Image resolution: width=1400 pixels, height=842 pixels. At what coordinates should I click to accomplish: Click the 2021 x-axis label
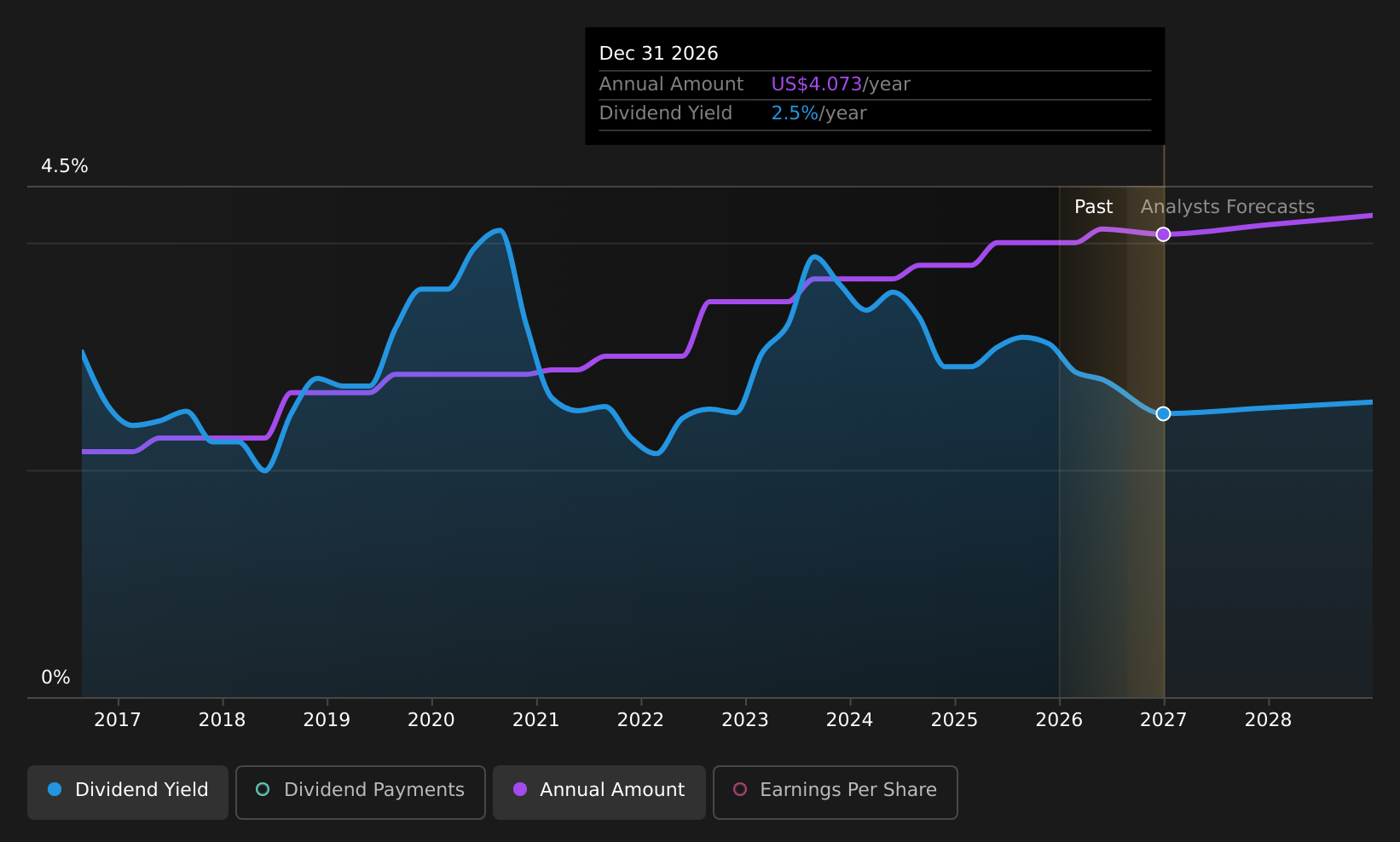click(536, 720)
